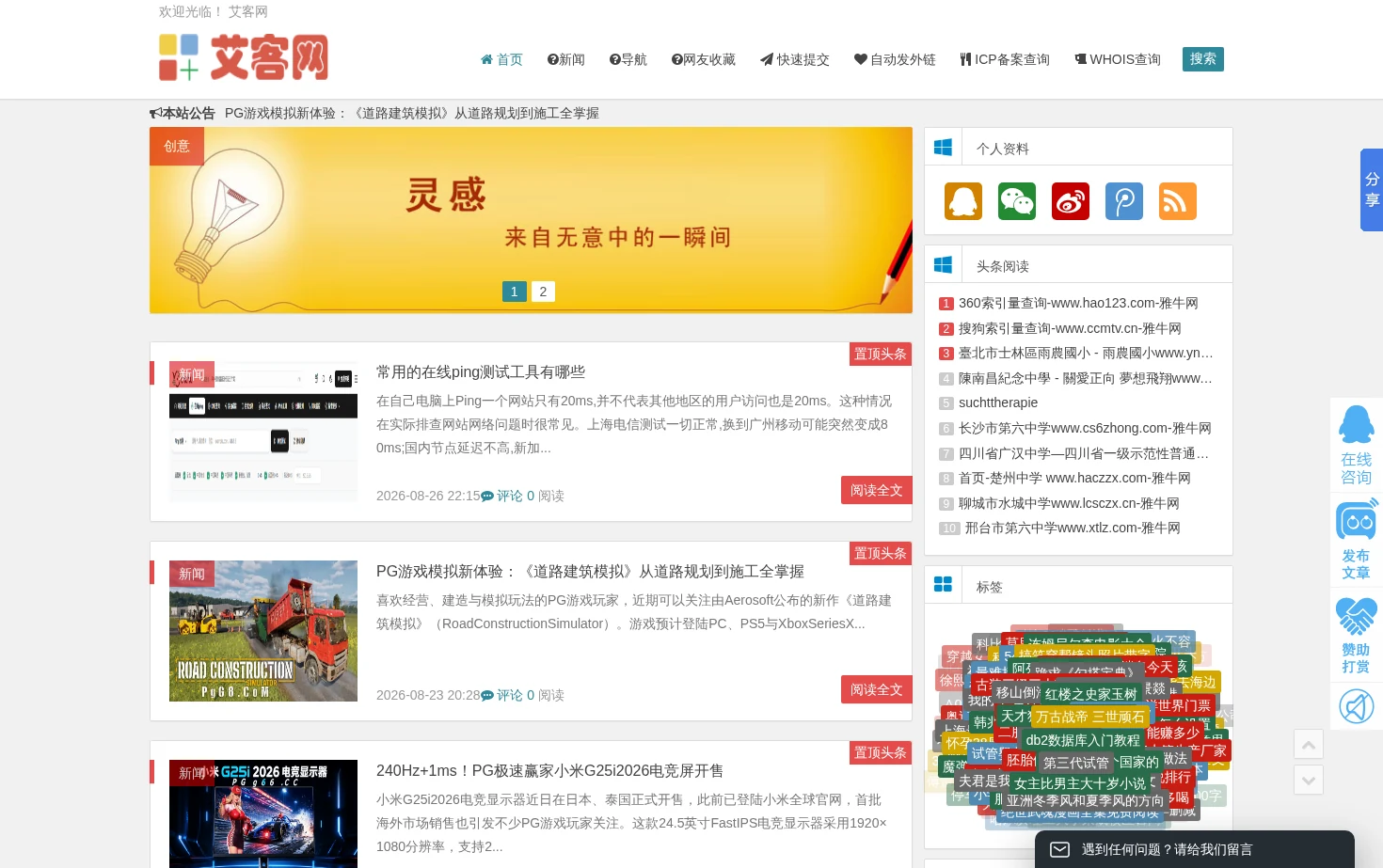Click the tag db2数据库入门教程
This screenshot has width=1383, height=868.
(1083, 740)
